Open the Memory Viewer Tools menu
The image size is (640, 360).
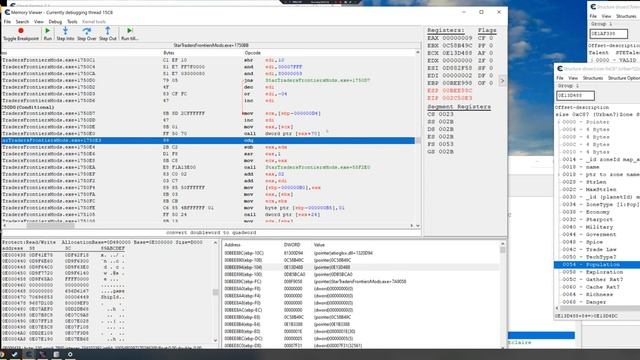click(x=72, y=22)
